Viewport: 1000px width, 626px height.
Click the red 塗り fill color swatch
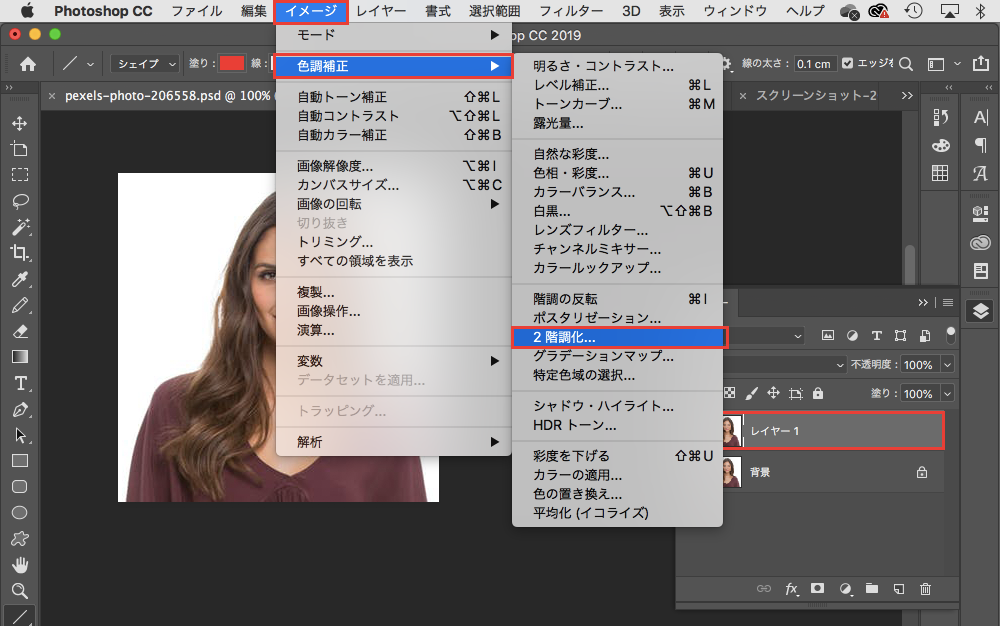coord(231,63)
